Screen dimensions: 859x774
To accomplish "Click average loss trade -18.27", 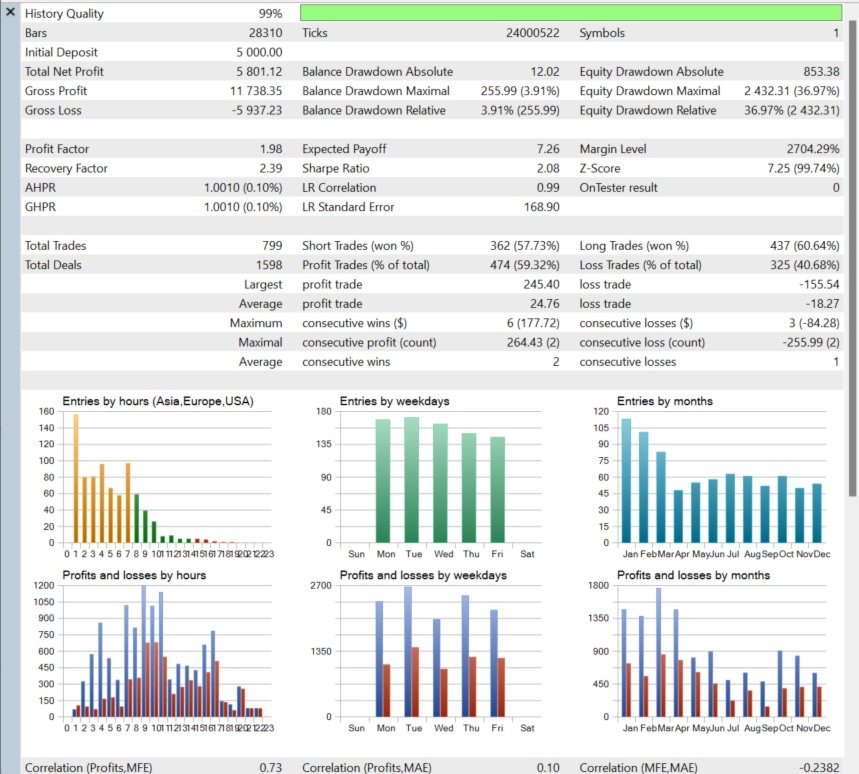I will pos(823,304).
